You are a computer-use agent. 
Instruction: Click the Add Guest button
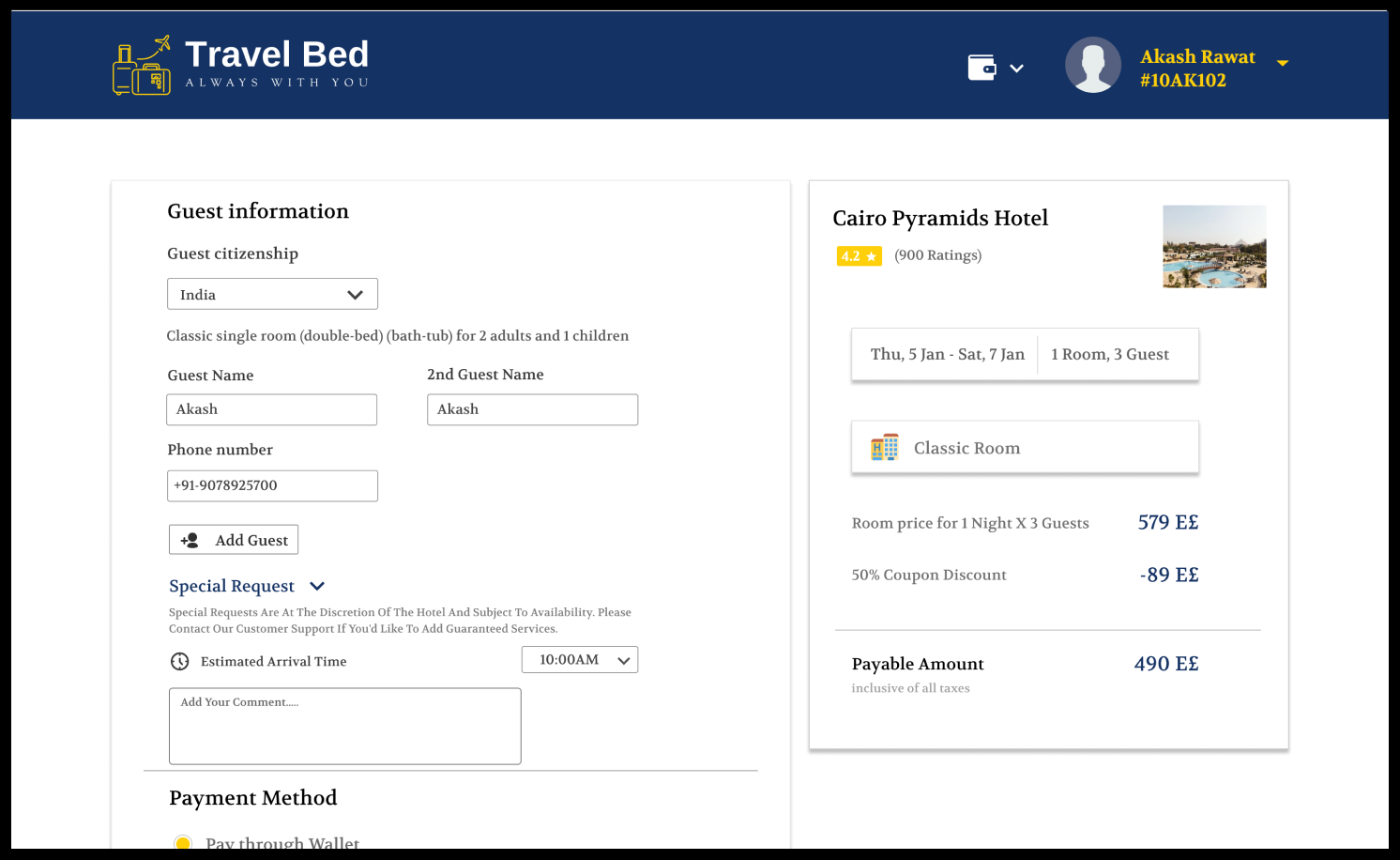pos(234,540)
